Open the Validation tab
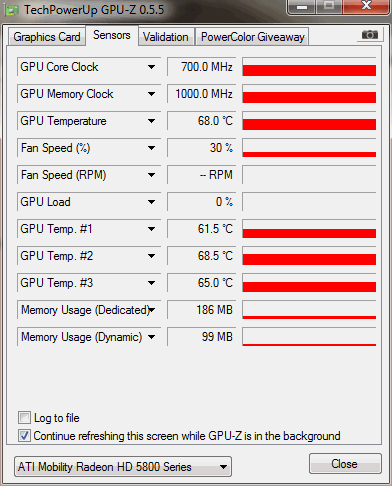This screenshot has width=392, height=486. click(166, 37)
